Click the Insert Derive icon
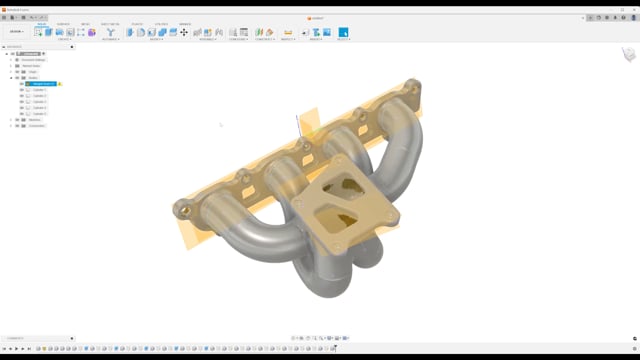 click(305, 33)
